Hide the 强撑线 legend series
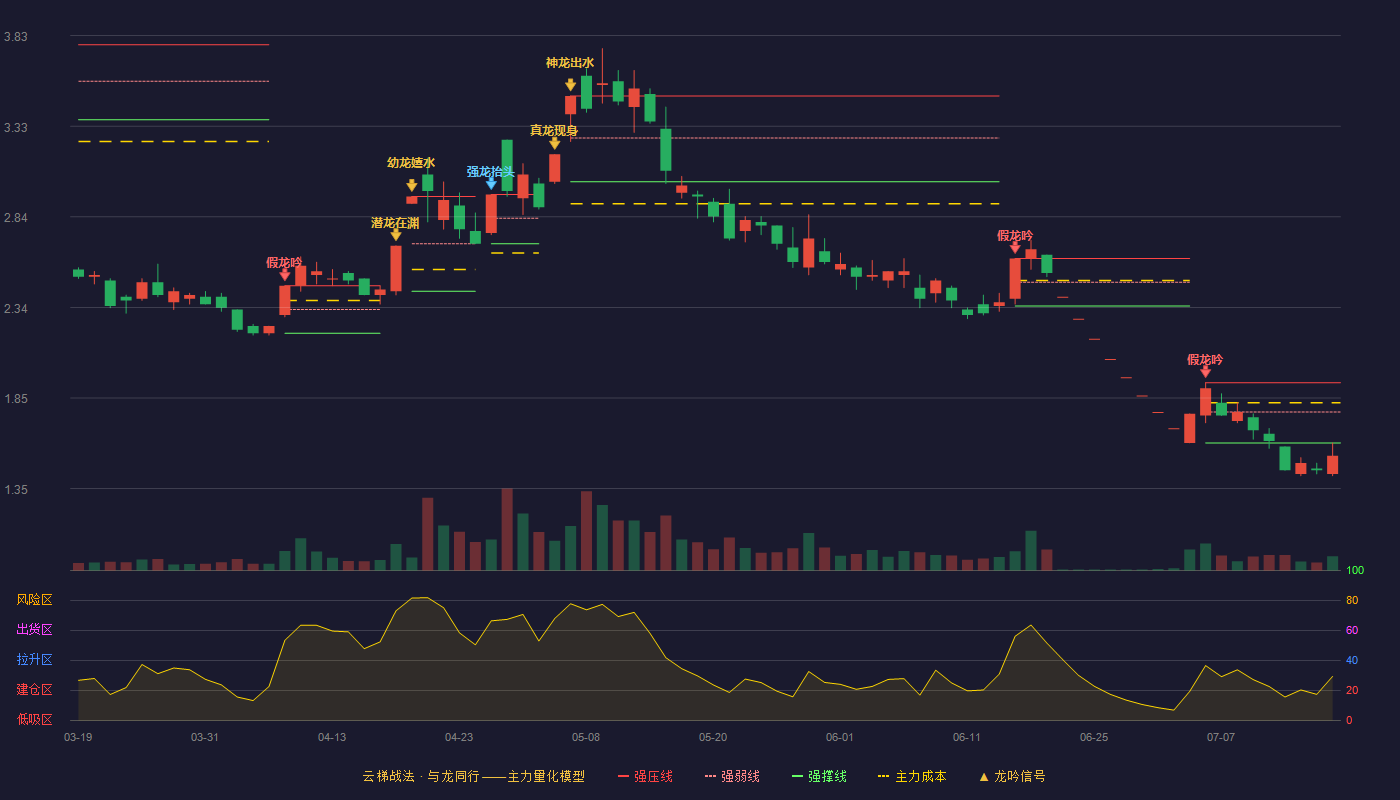1400x800 pixels. [819, 776]
